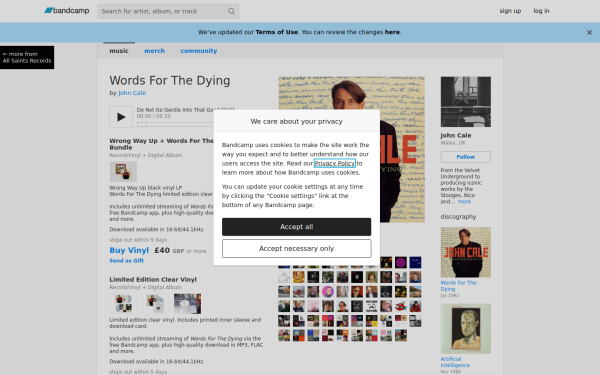Image resolution: width=600 pixels, height=375 pixels.
Task: Switch to the music tab
Action: [x=119, y=51]
